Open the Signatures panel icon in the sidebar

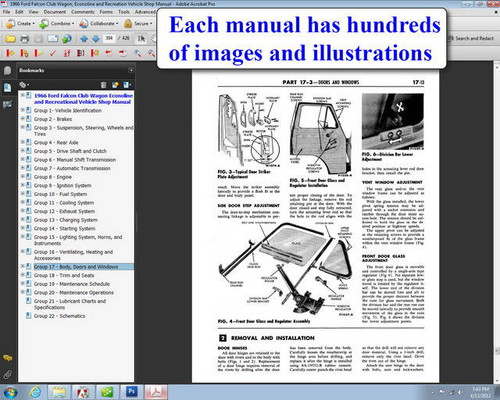tap(7, 104)
